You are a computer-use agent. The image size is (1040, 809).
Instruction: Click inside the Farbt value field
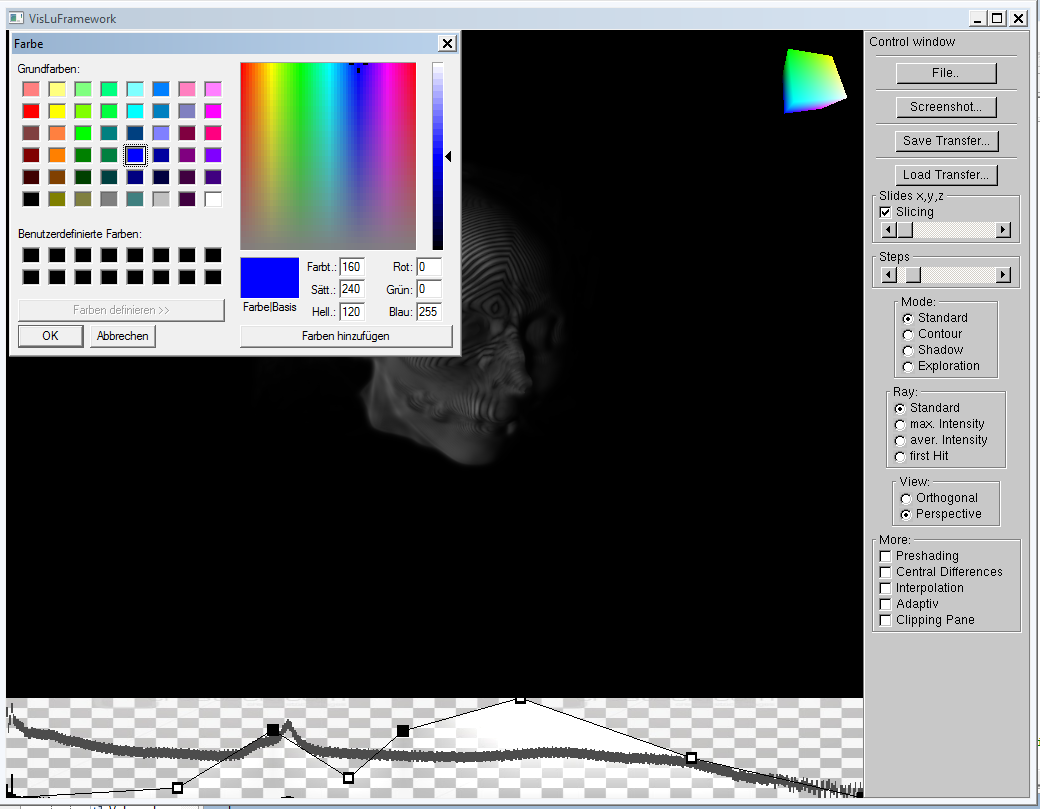tap(352, 266)
